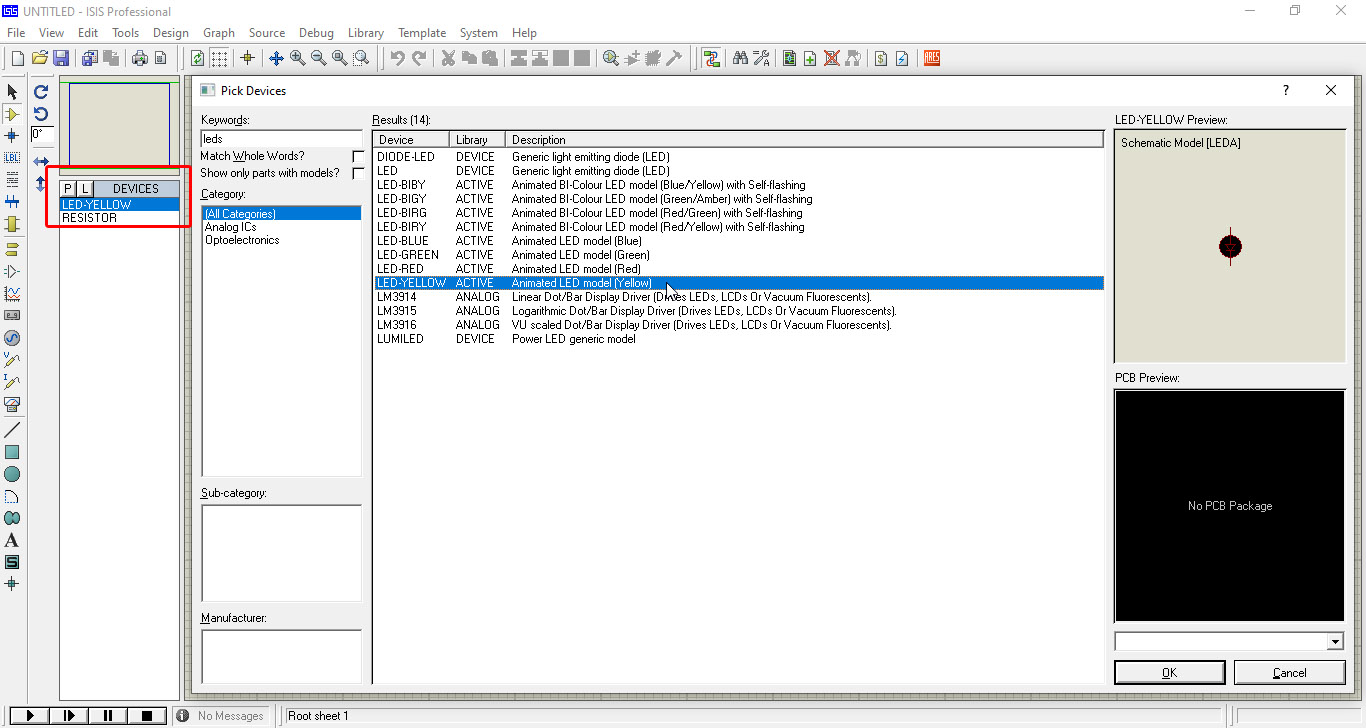Refresh the display via redraw icon

(197, 59)
